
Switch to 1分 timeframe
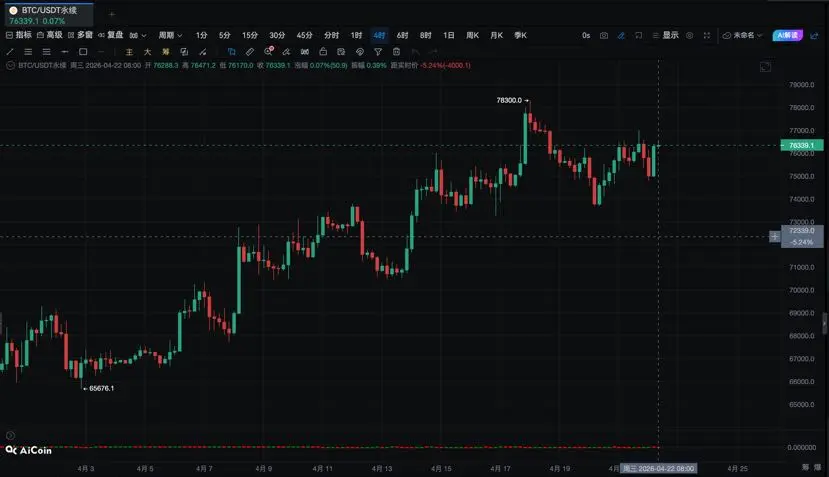coord(201,35)
